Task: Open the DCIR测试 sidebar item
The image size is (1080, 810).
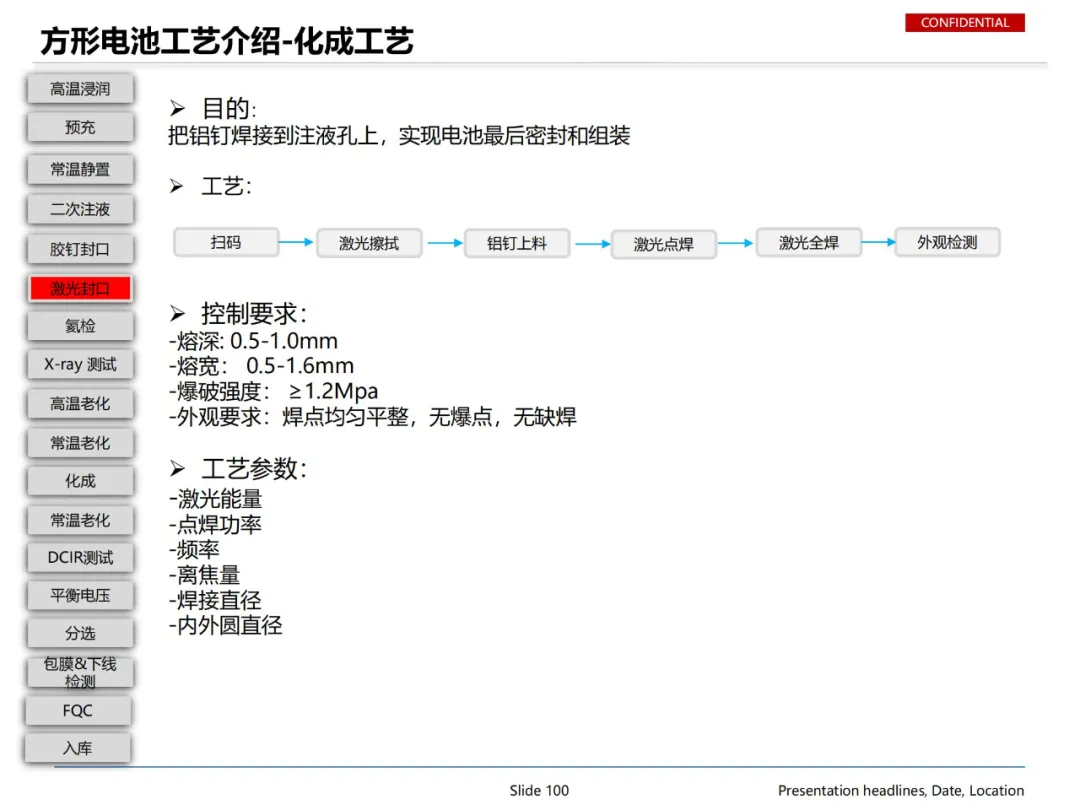Action: [80, 557]
